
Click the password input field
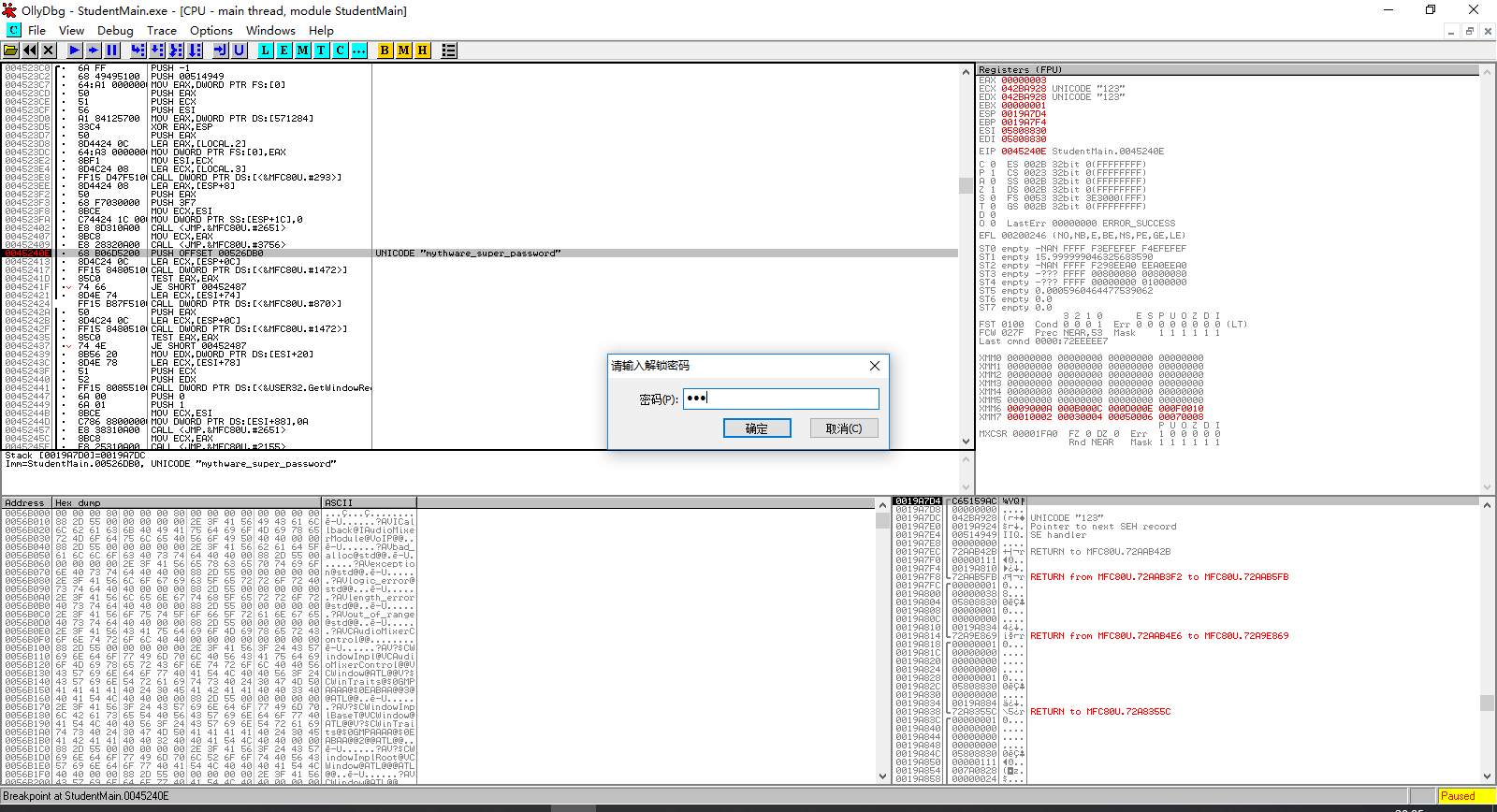(781, 399)
